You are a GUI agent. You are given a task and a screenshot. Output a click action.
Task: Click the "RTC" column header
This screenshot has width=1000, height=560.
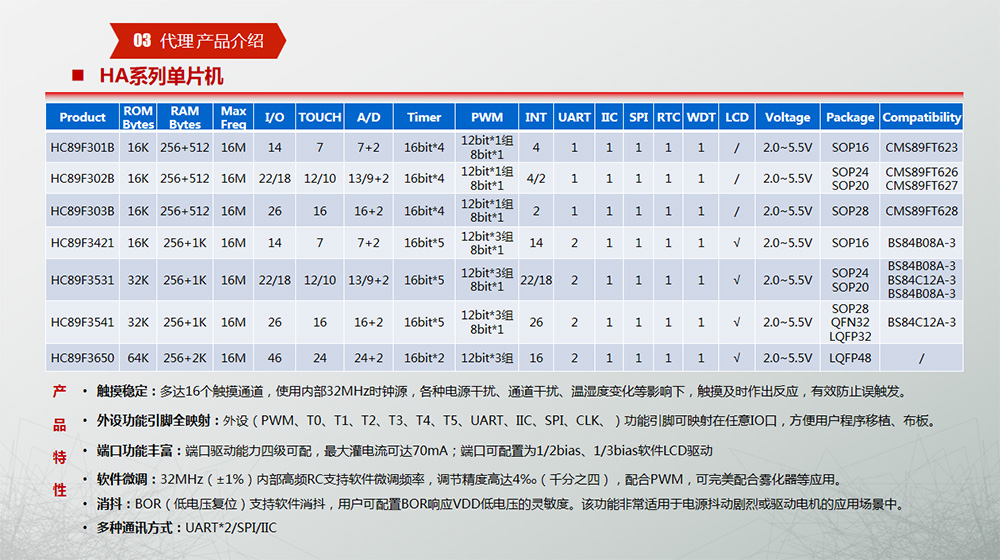pos(668,117)
